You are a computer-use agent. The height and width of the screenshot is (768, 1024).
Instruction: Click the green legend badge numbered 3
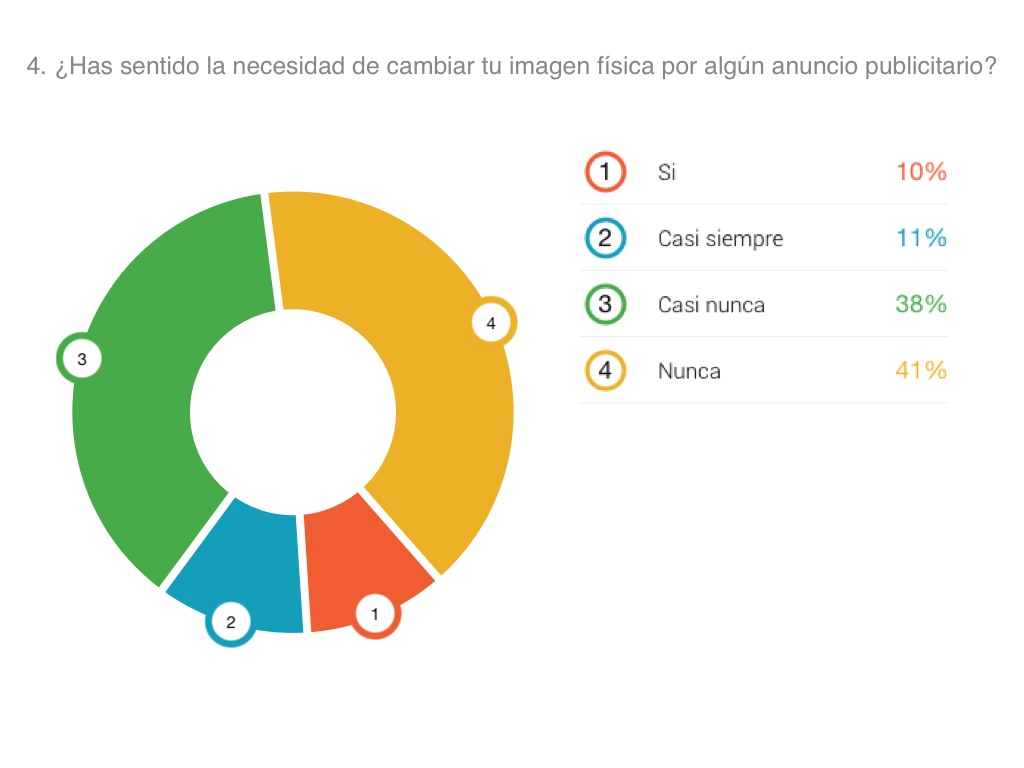(x=605, y=304)
